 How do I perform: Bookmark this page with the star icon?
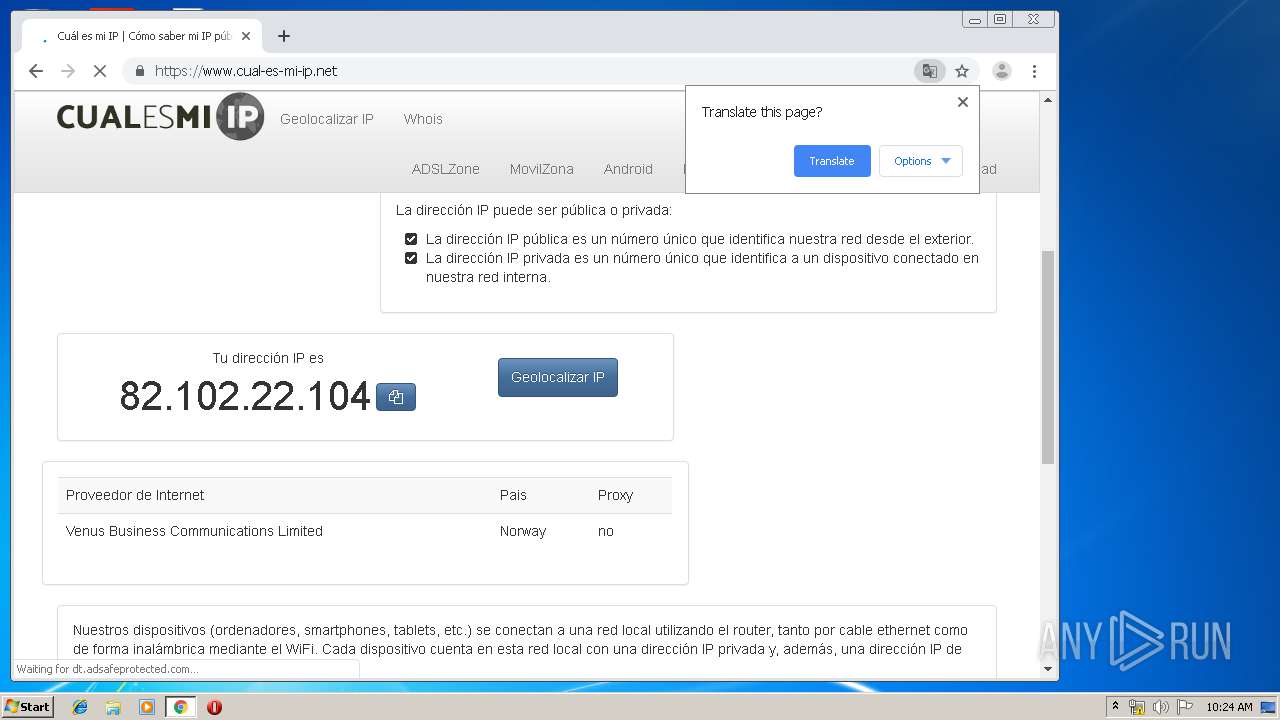962,71
